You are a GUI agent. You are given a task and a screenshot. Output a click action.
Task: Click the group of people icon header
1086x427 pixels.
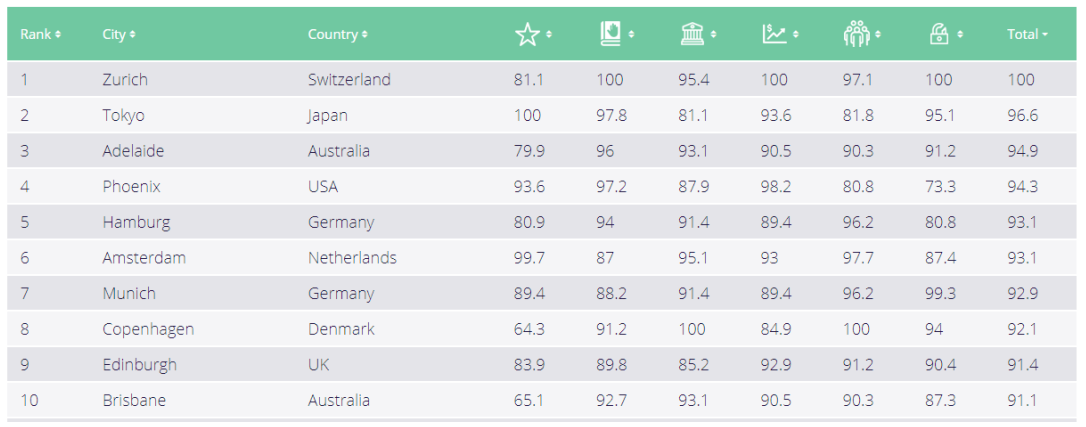coord(857,34)
